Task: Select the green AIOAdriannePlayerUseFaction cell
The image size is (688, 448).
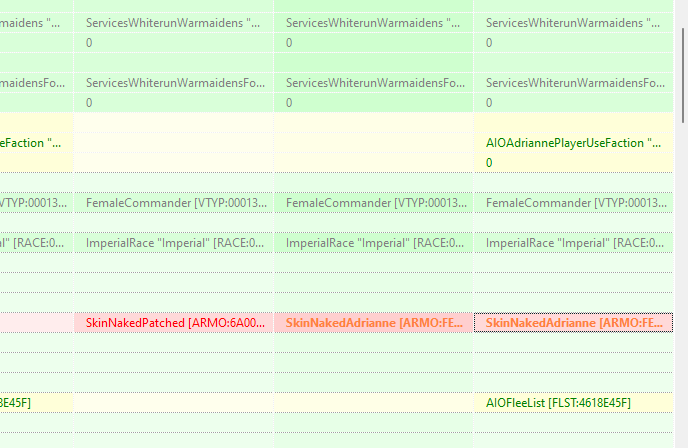Action: (x=573, y=143)
